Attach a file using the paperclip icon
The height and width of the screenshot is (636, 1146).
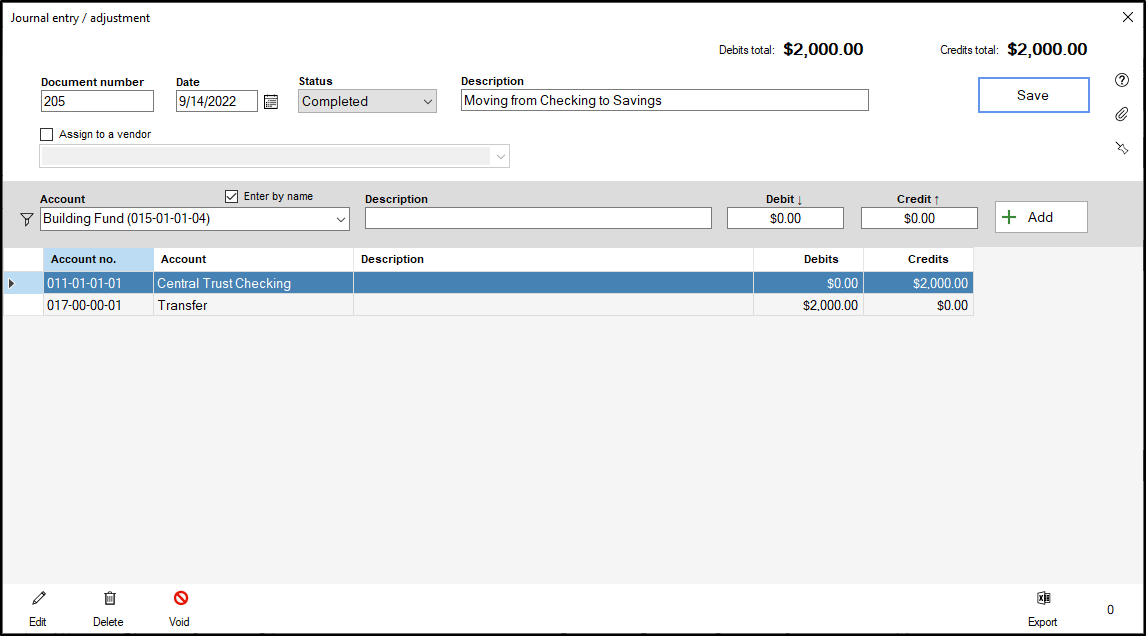(x=1121, y=113)
